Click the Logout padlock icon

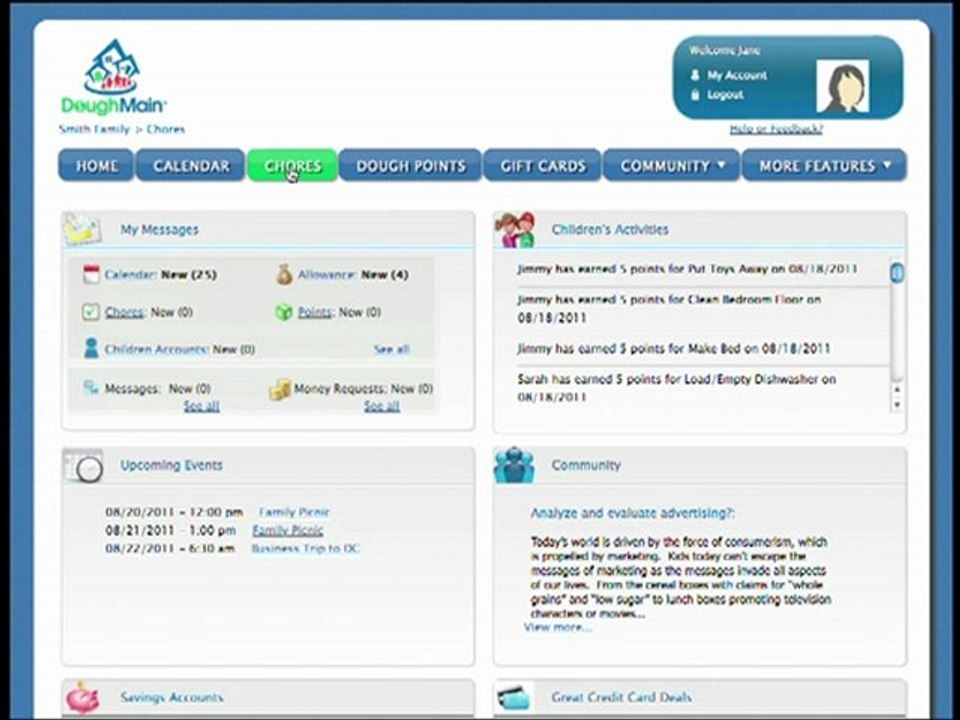tap(695, 94)
